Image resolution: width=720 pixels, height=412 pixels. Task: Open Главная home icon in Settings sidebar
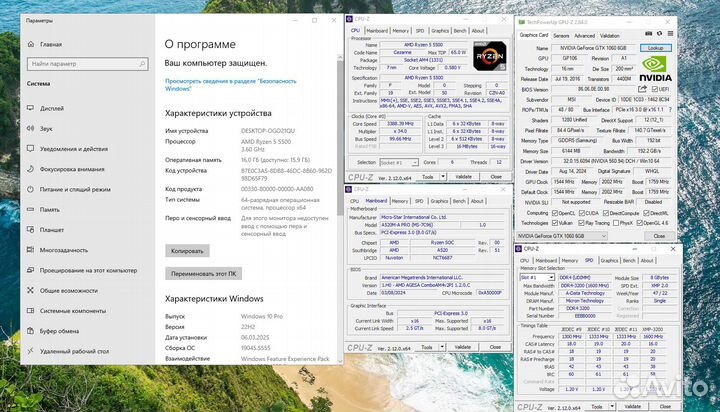pos(31,44)
